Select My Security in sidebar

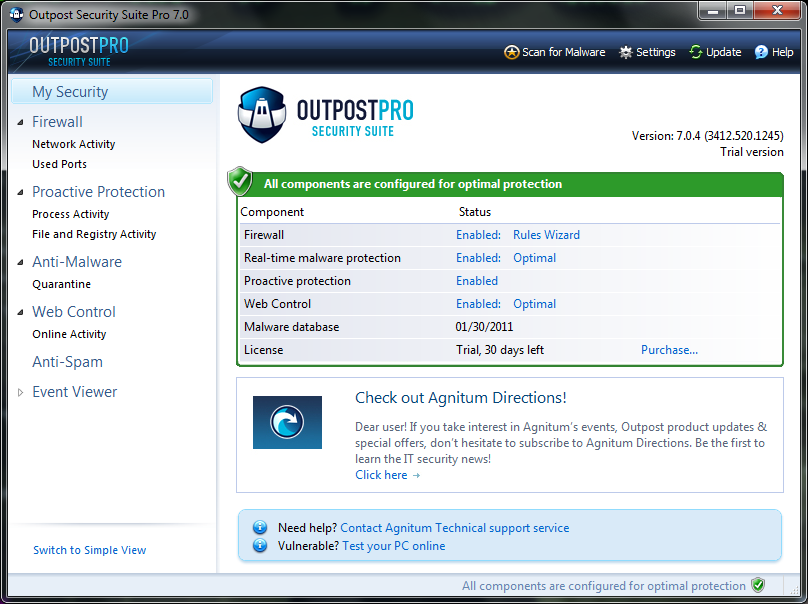point(112,91)
